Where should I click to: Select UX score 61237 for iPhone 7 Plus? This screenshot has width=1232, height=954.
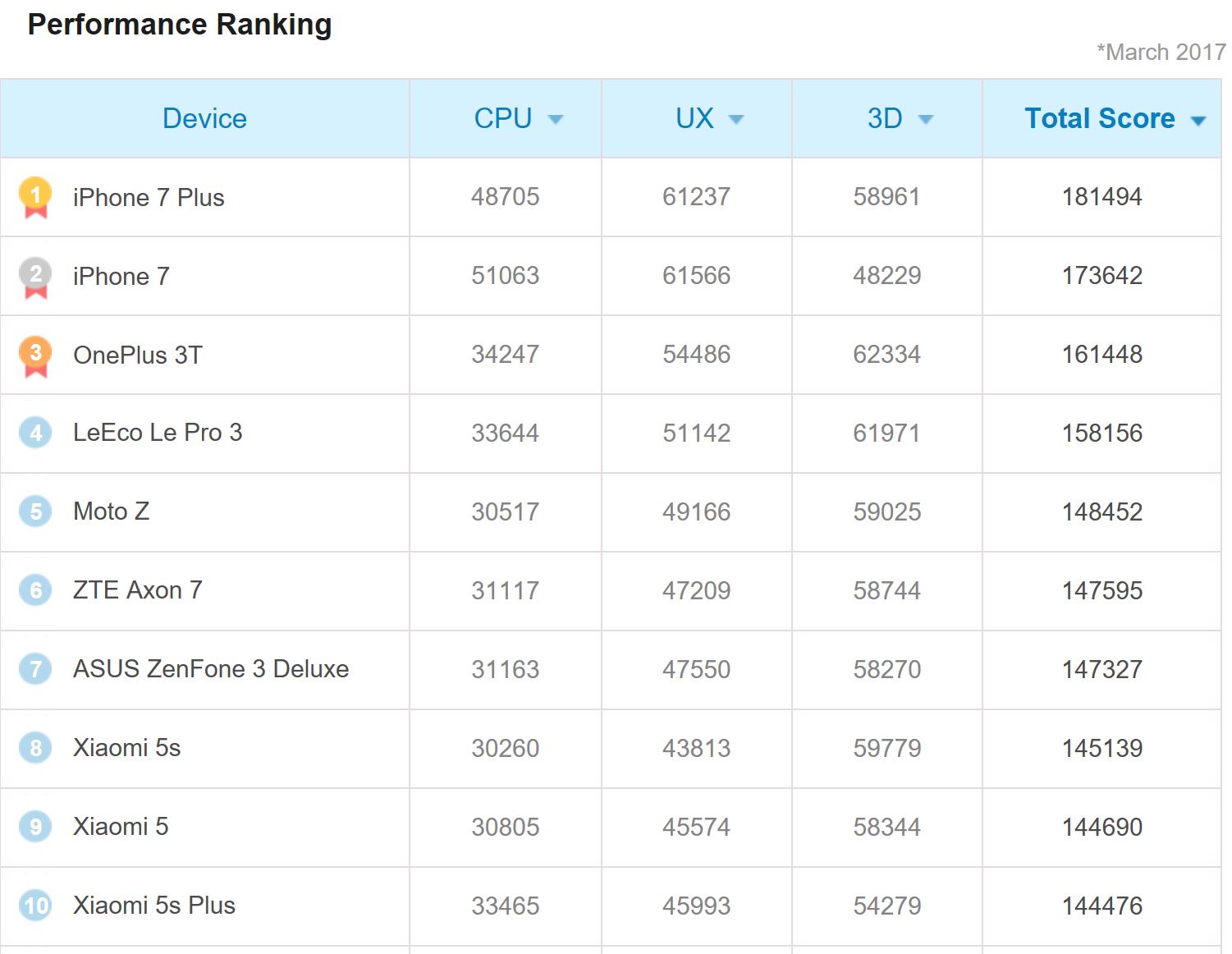697,197
